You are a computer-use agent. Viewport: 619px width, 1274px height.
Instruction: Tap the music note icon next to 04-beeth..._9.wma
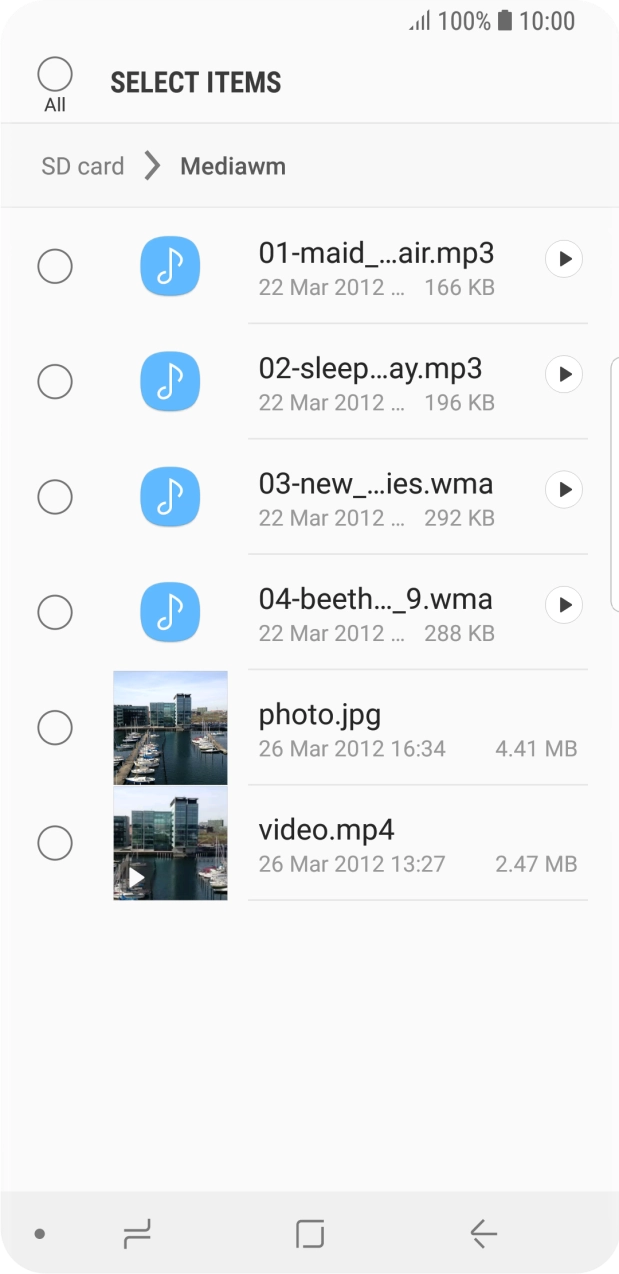coord(170,611)
